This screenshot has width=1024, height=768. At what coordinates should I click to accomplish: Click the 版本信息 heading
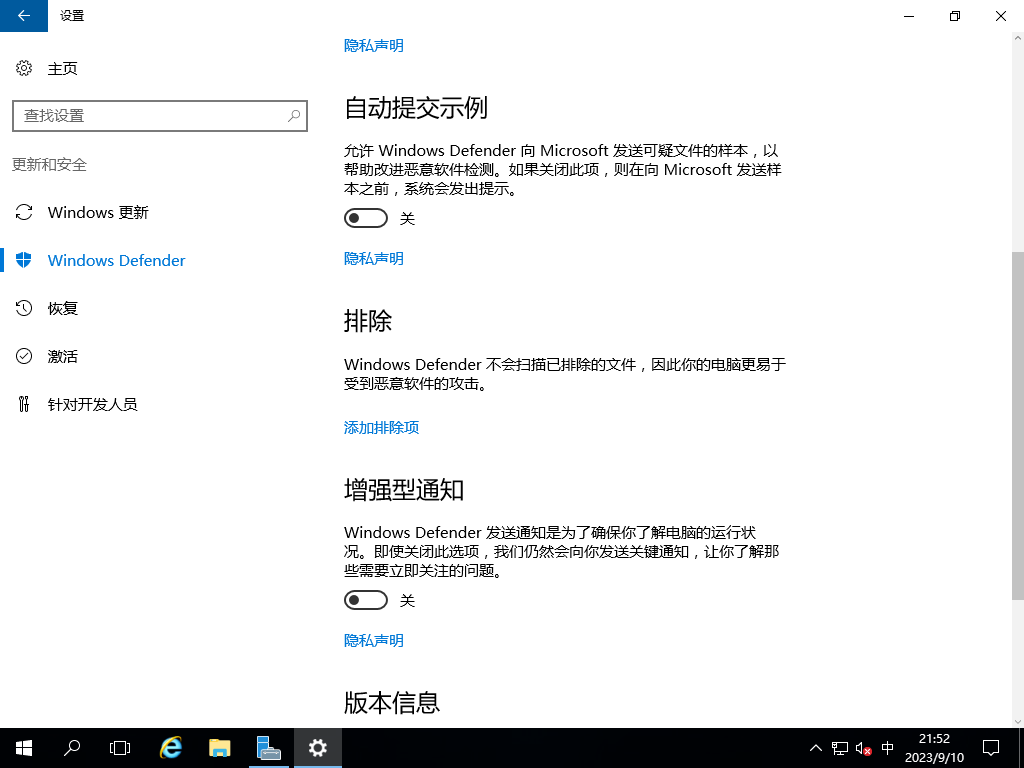click(x=392, y=703)
